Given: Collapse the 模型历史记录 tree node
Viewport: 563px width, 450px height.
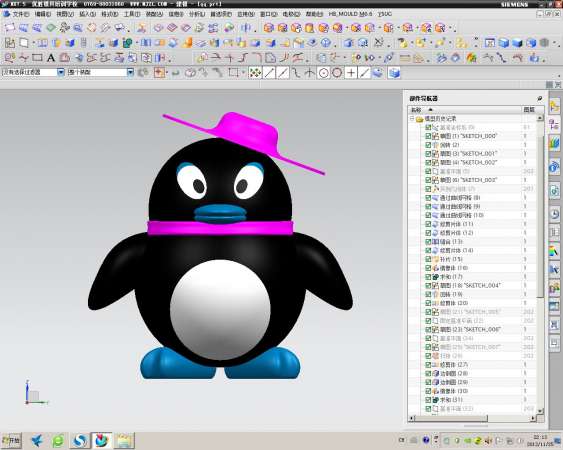Looking at the screenshot, I should (412, 119).
